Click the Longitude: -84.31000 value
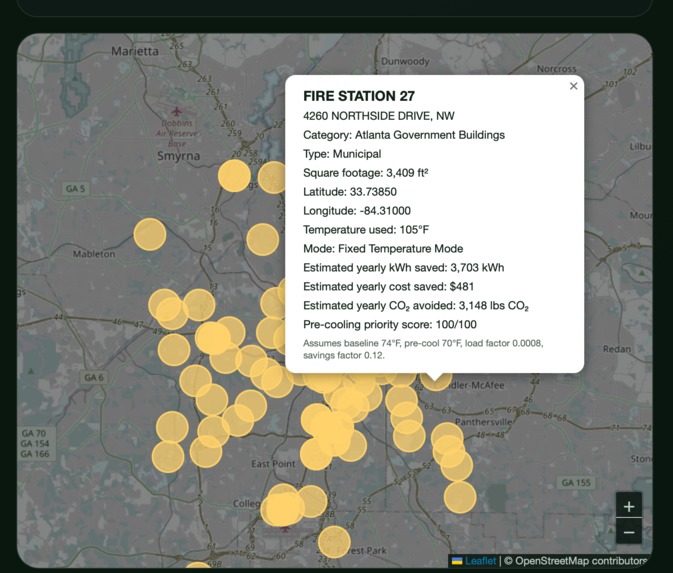The image size is (673, 573). click(356, 210)
